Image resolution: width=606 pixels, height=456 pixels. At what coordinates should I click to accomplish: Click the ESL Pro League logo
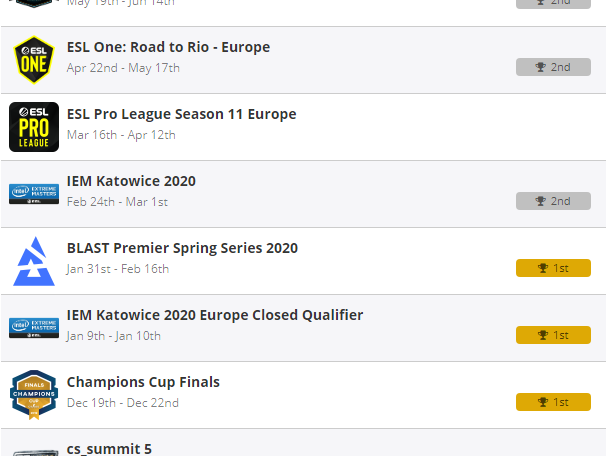(x=33, y=127)
